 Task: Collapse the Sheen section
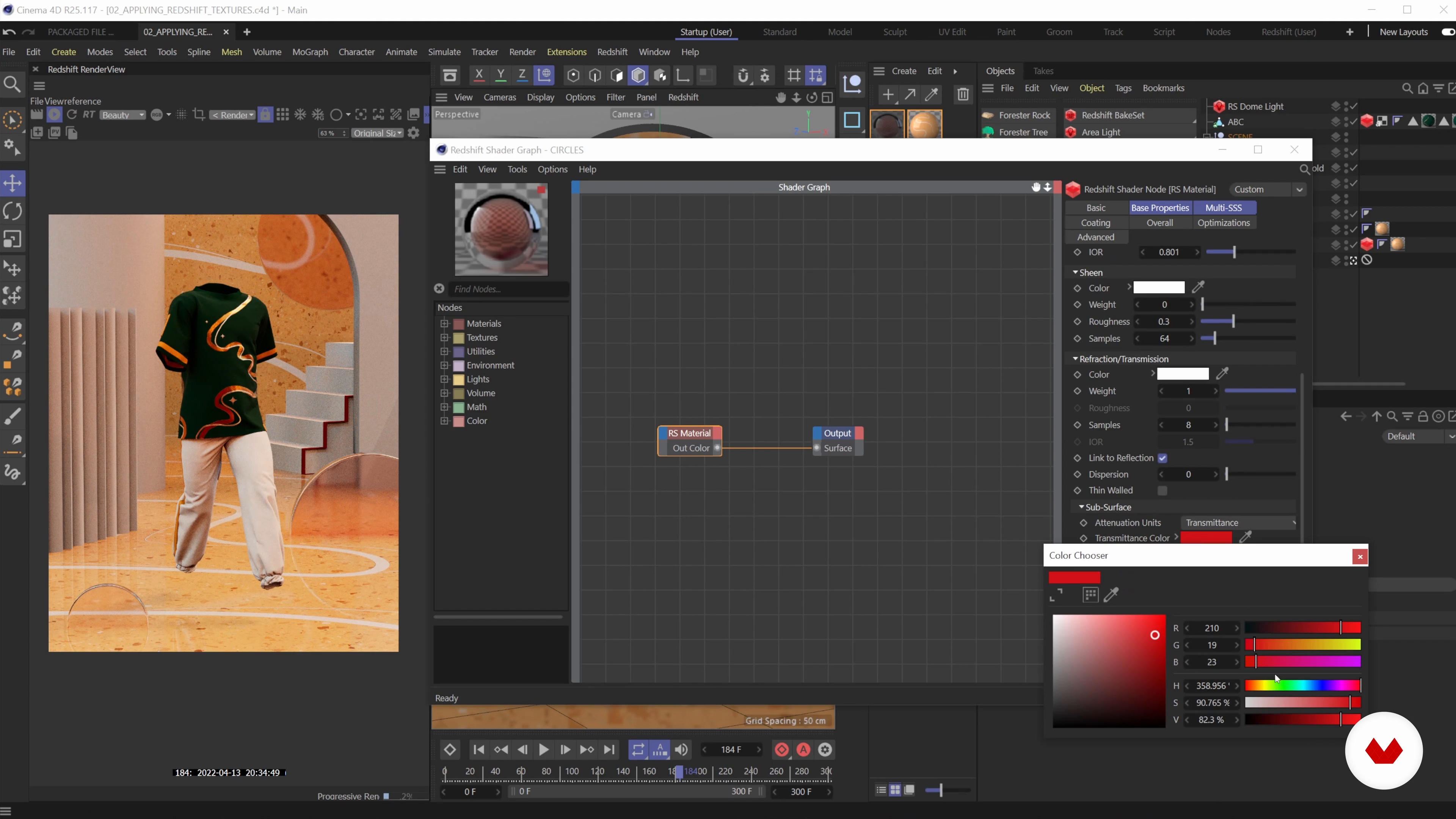[1075, 273]
